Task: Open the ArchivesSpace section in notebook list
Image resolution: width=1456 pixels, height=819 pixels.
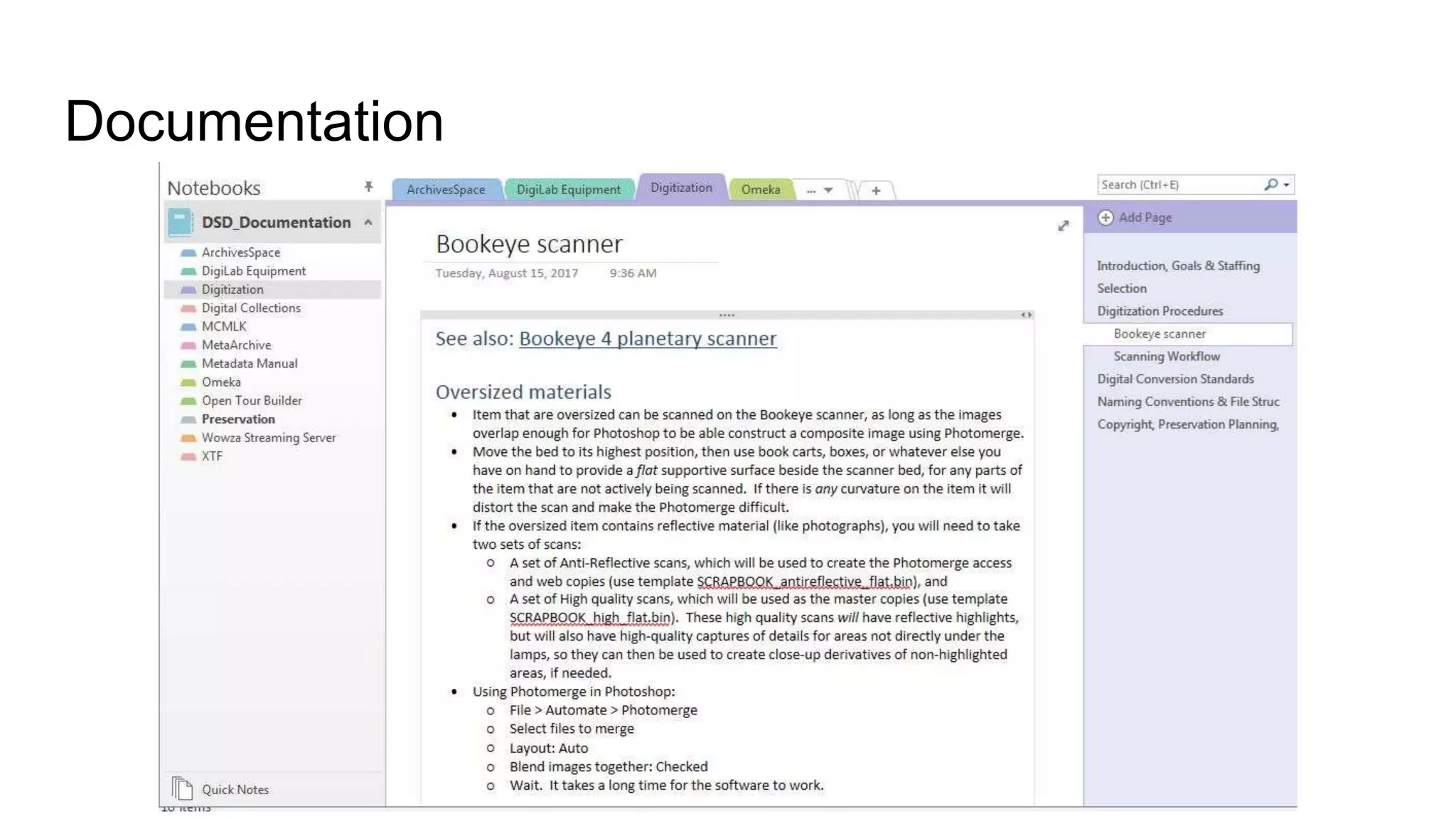Action: [x=241, y=252]
